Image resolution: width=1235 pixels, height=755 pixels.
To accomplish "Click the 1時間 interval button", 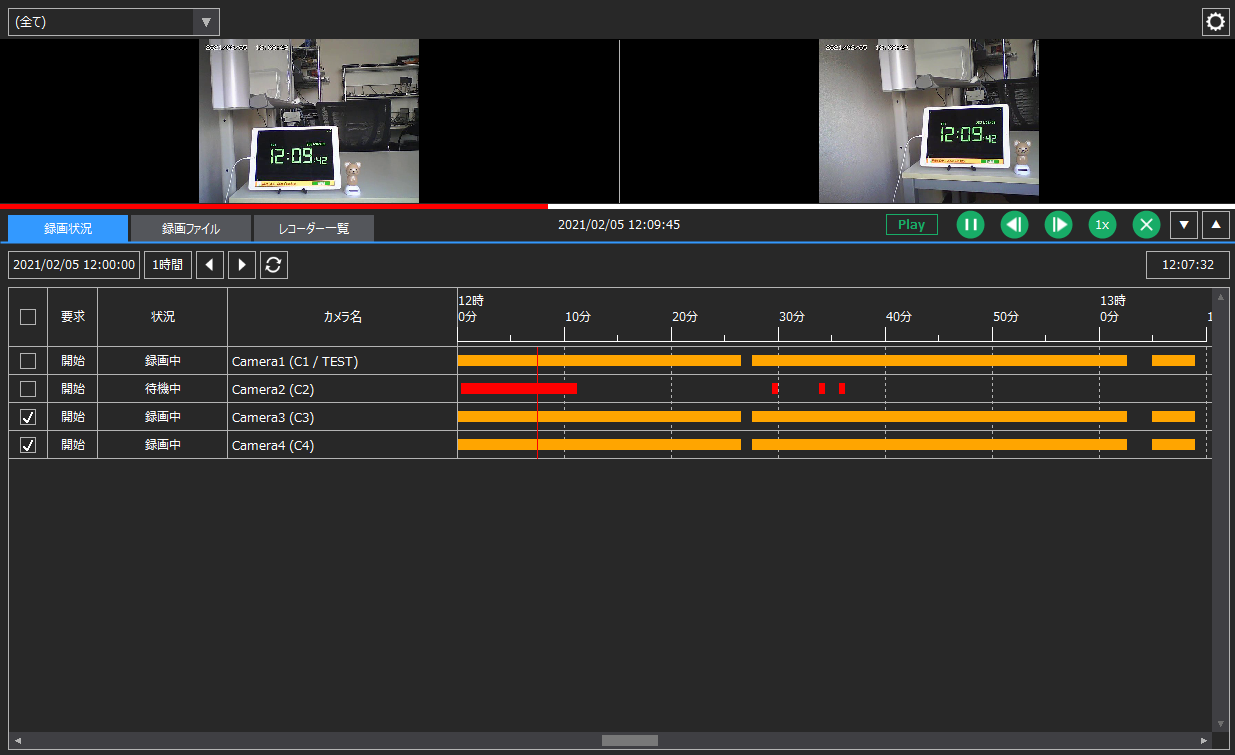I will pyautogui.click(x=167, y=264).
